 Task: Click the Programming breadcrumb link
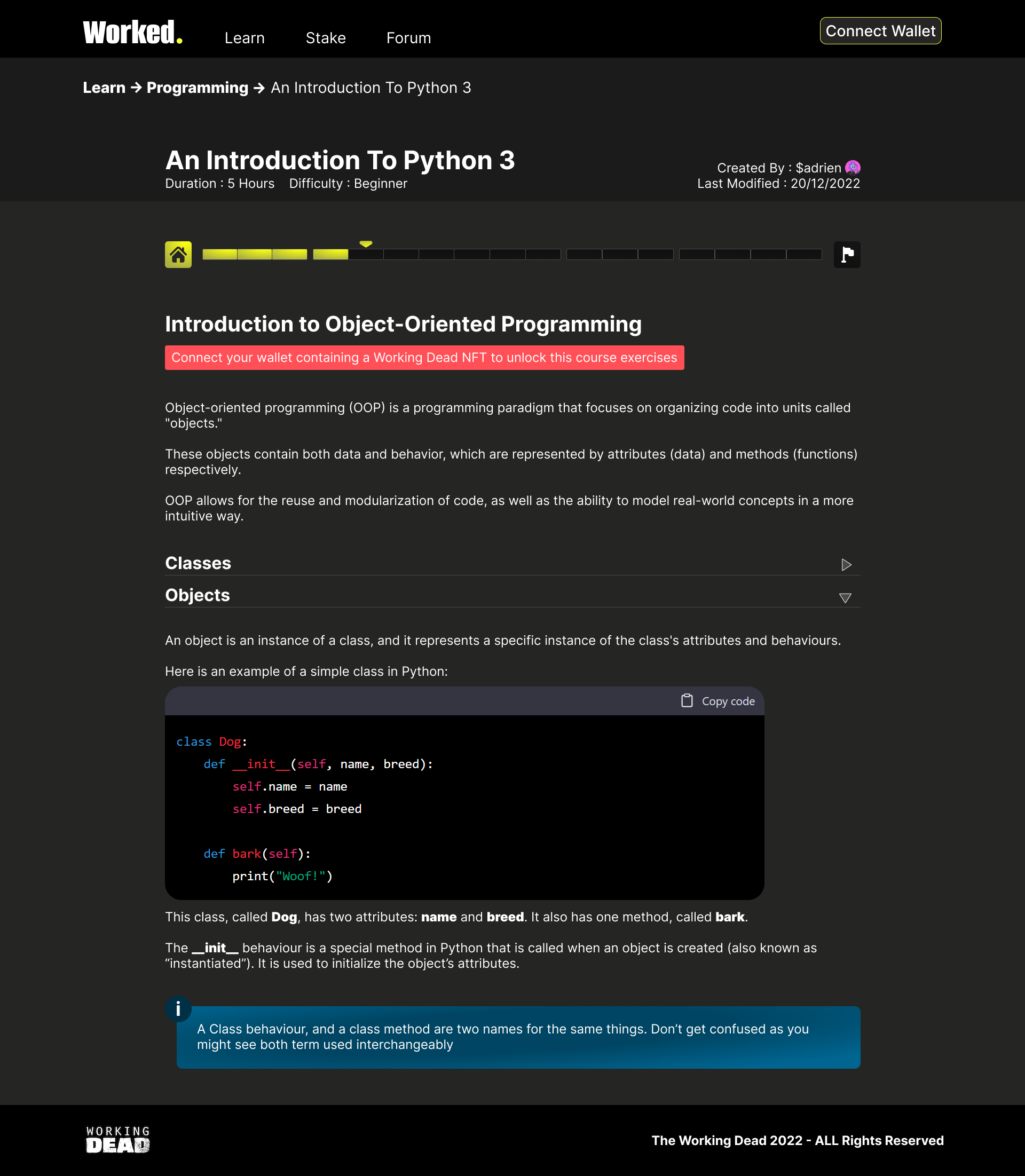point(198,88)
